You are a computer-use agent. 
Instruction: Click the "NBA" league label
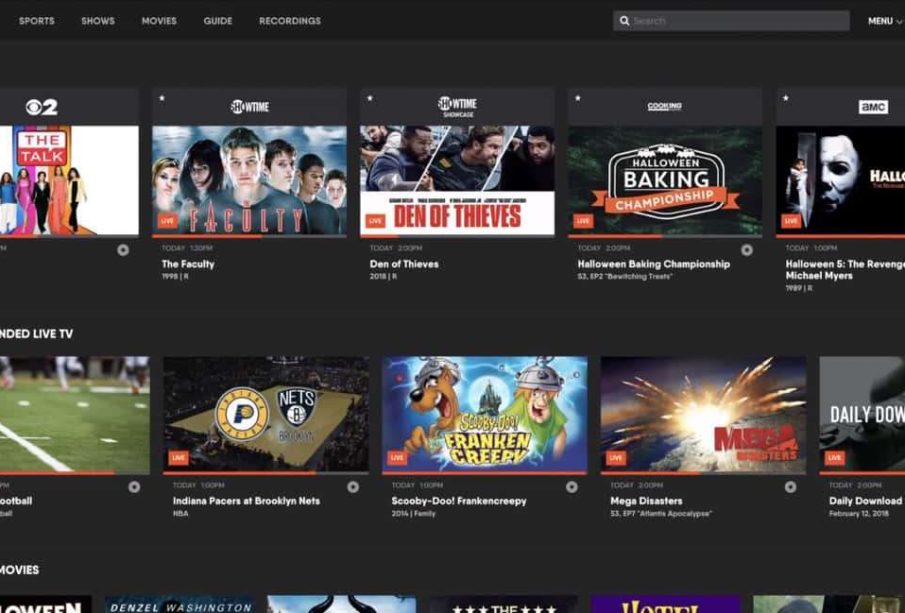click(180, 513)
